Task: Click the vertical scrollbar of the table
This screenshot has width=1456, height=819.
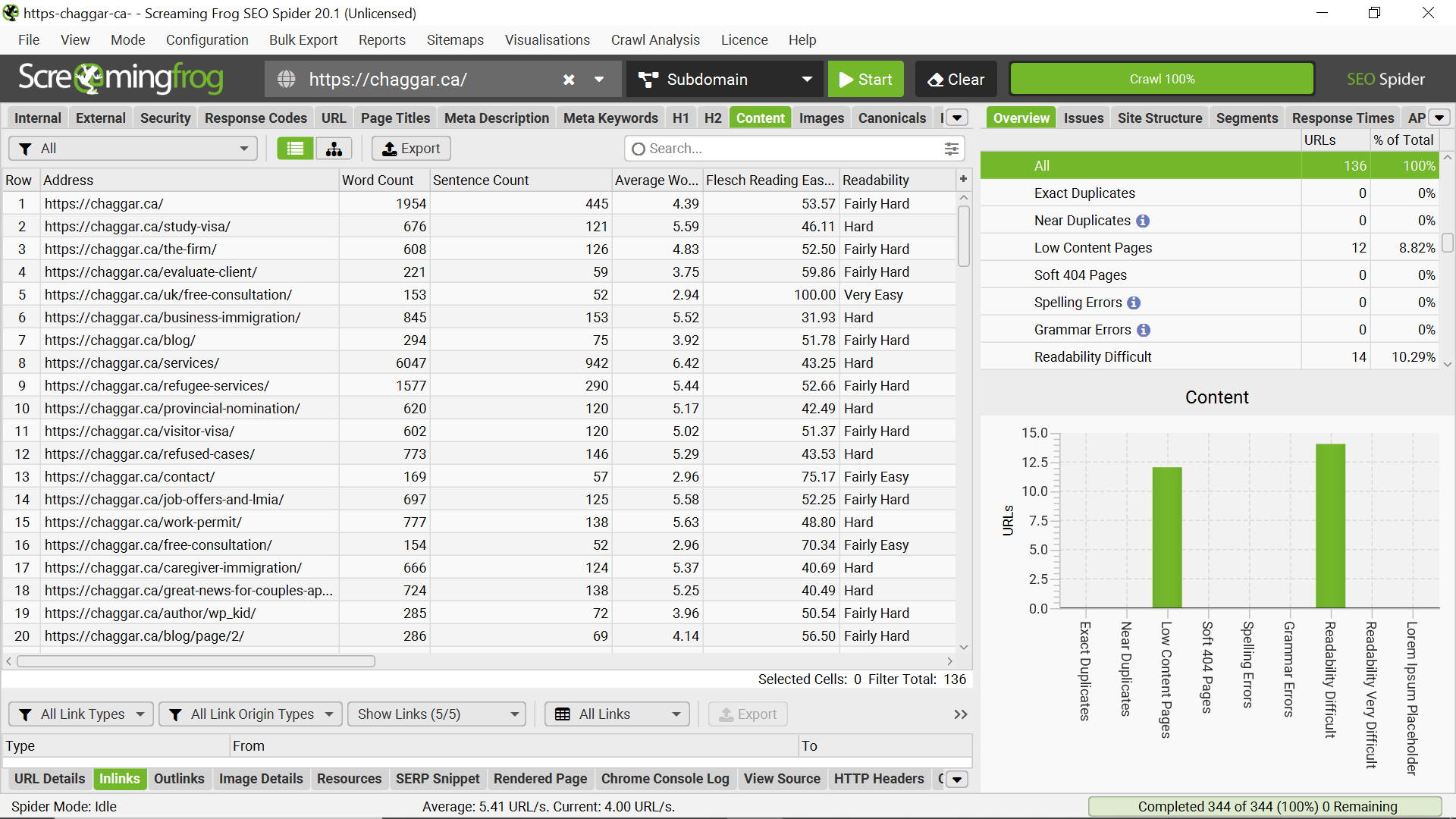Action: (964, 237)
